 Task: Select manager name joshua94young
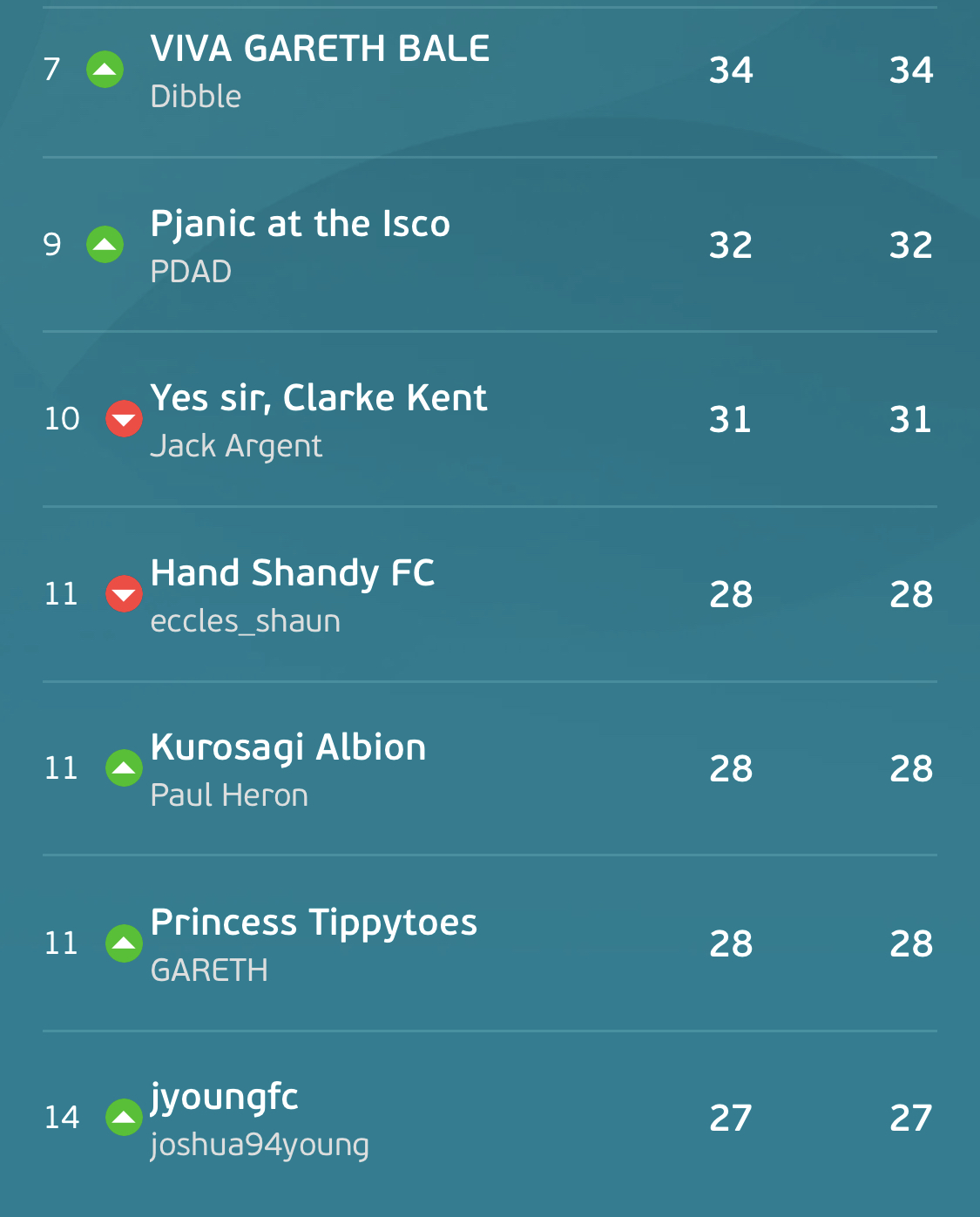pyautogui.click(x=260, y=1145)
